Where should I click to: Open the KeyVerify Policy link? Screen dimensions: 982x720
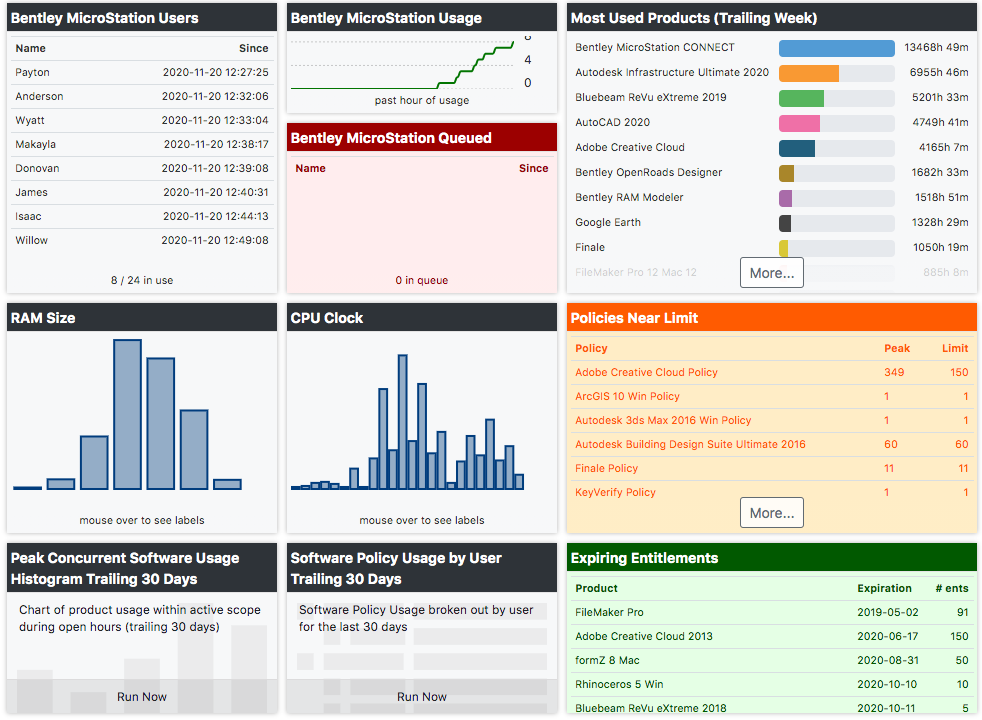(x=615, y=492)
